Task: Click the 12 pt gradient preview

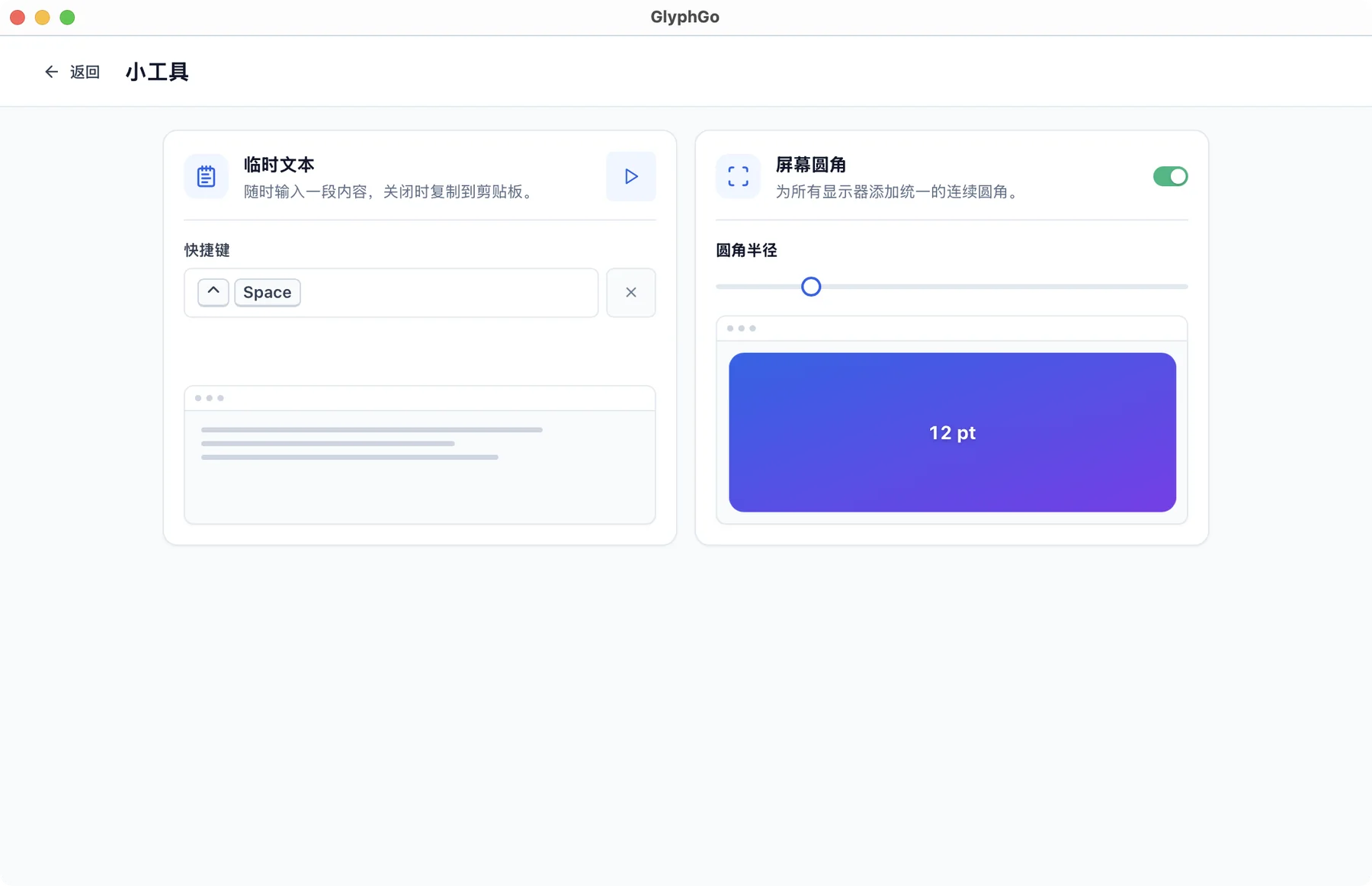Action: coord(952,432)
